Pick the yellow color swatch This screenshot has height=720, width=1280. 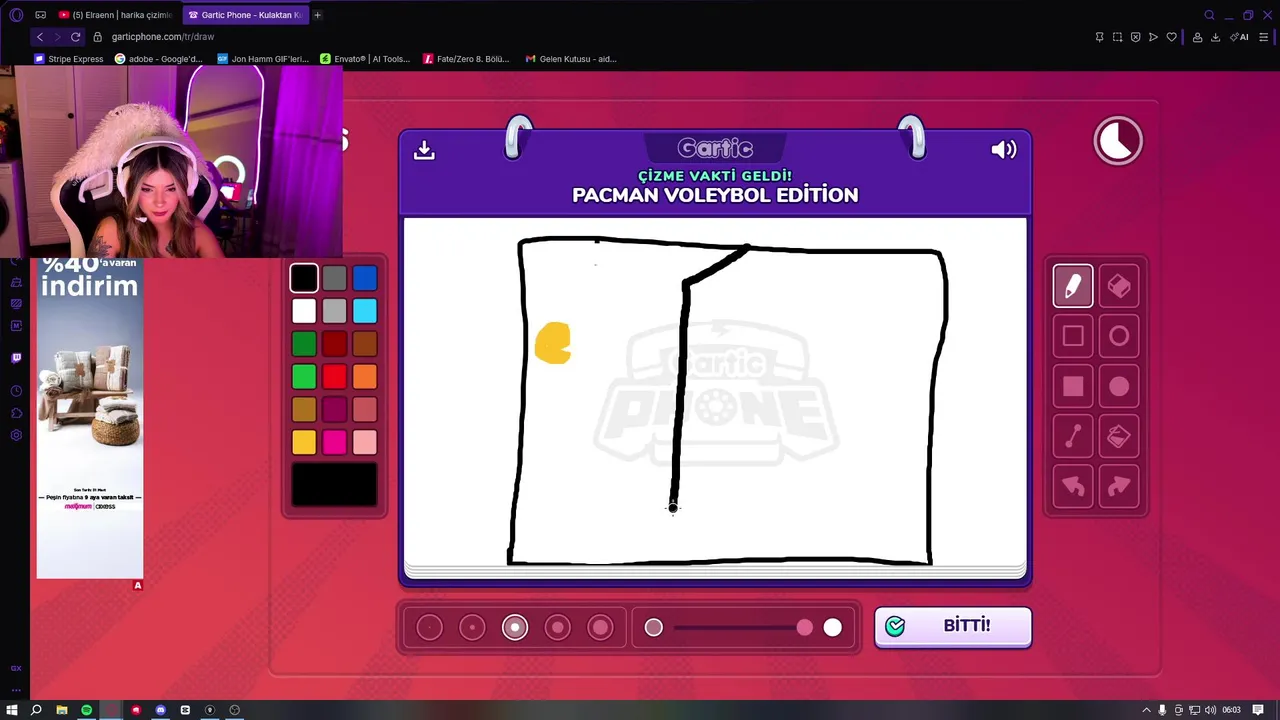click(304, 442)
